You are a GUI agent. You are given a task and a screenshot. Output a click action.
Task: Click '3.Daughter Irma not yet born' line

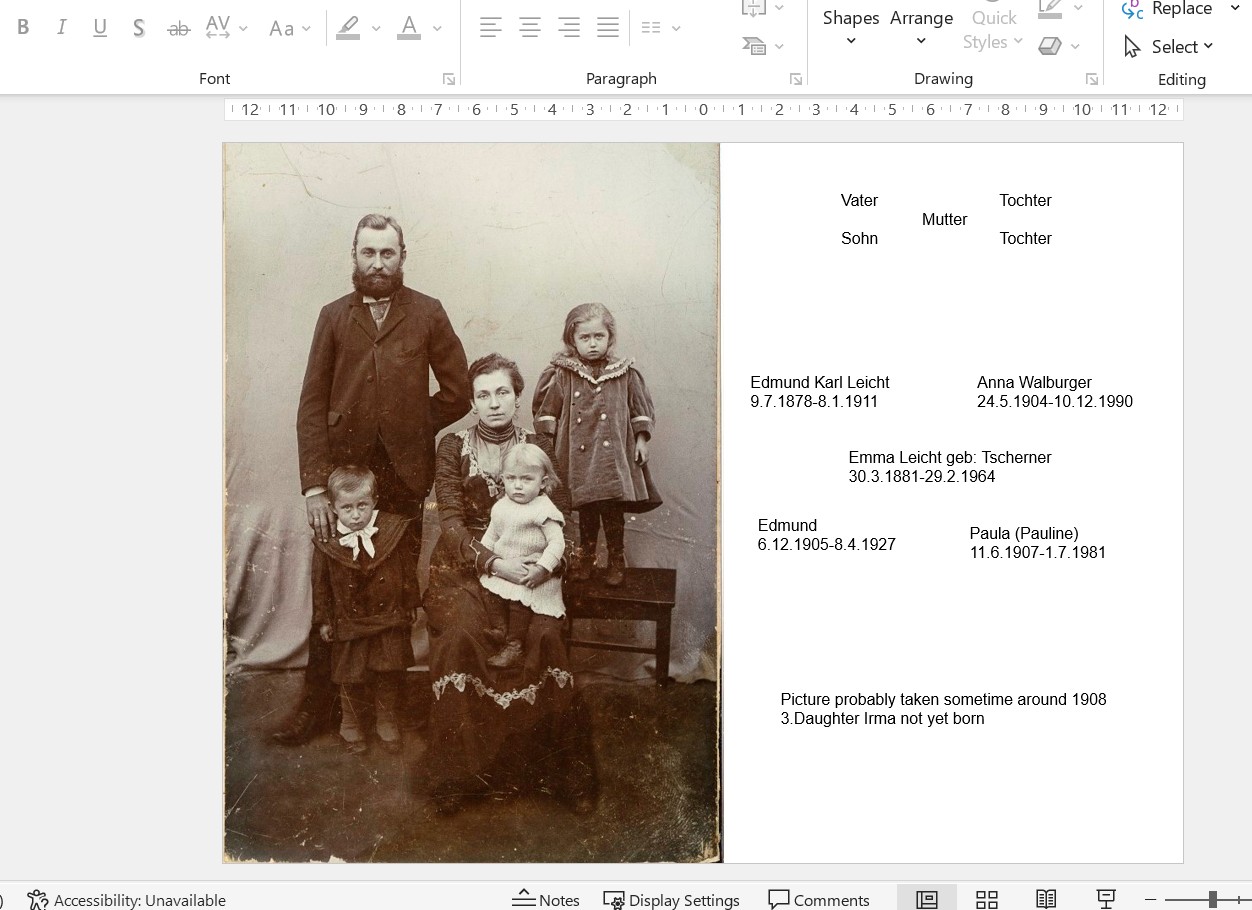pyautogui.click(x=882, y=719)
